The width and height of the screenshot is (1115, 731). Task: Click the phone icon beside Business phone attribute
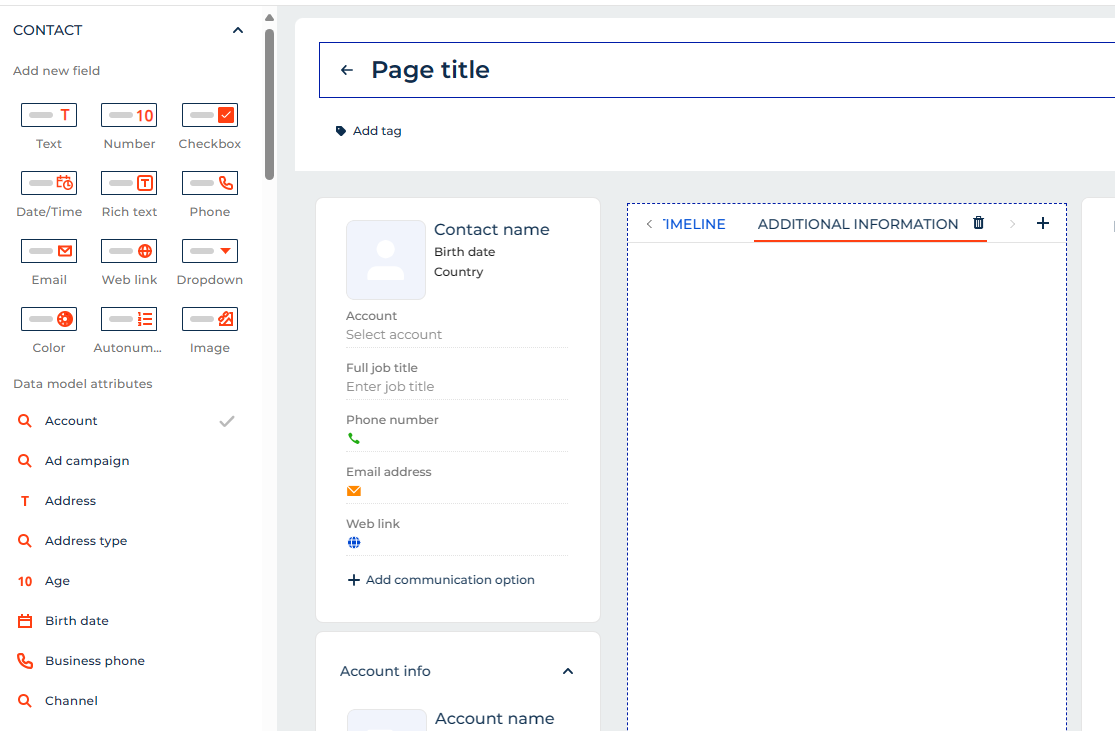[25, 661]
